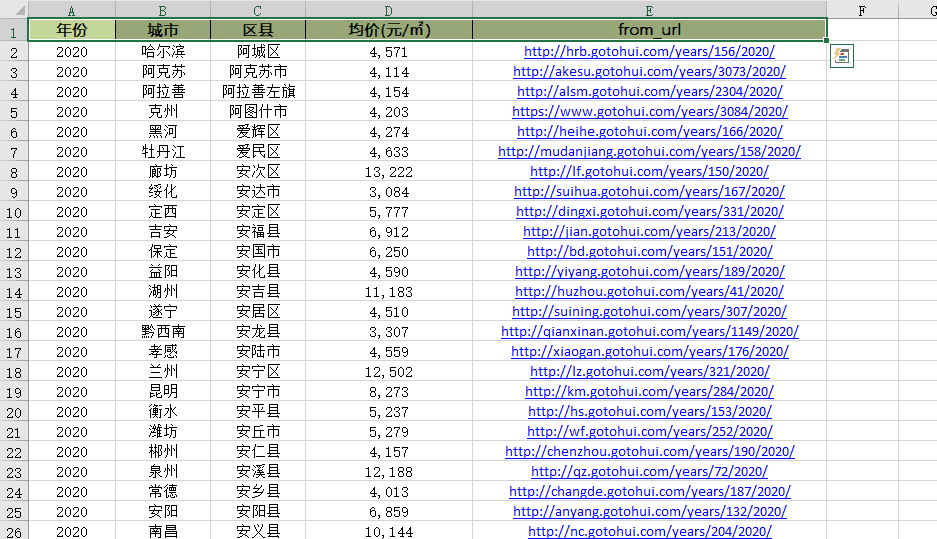Open the chenzhou.gotohui.com link

pyautogui.click(x=650, y=452)
